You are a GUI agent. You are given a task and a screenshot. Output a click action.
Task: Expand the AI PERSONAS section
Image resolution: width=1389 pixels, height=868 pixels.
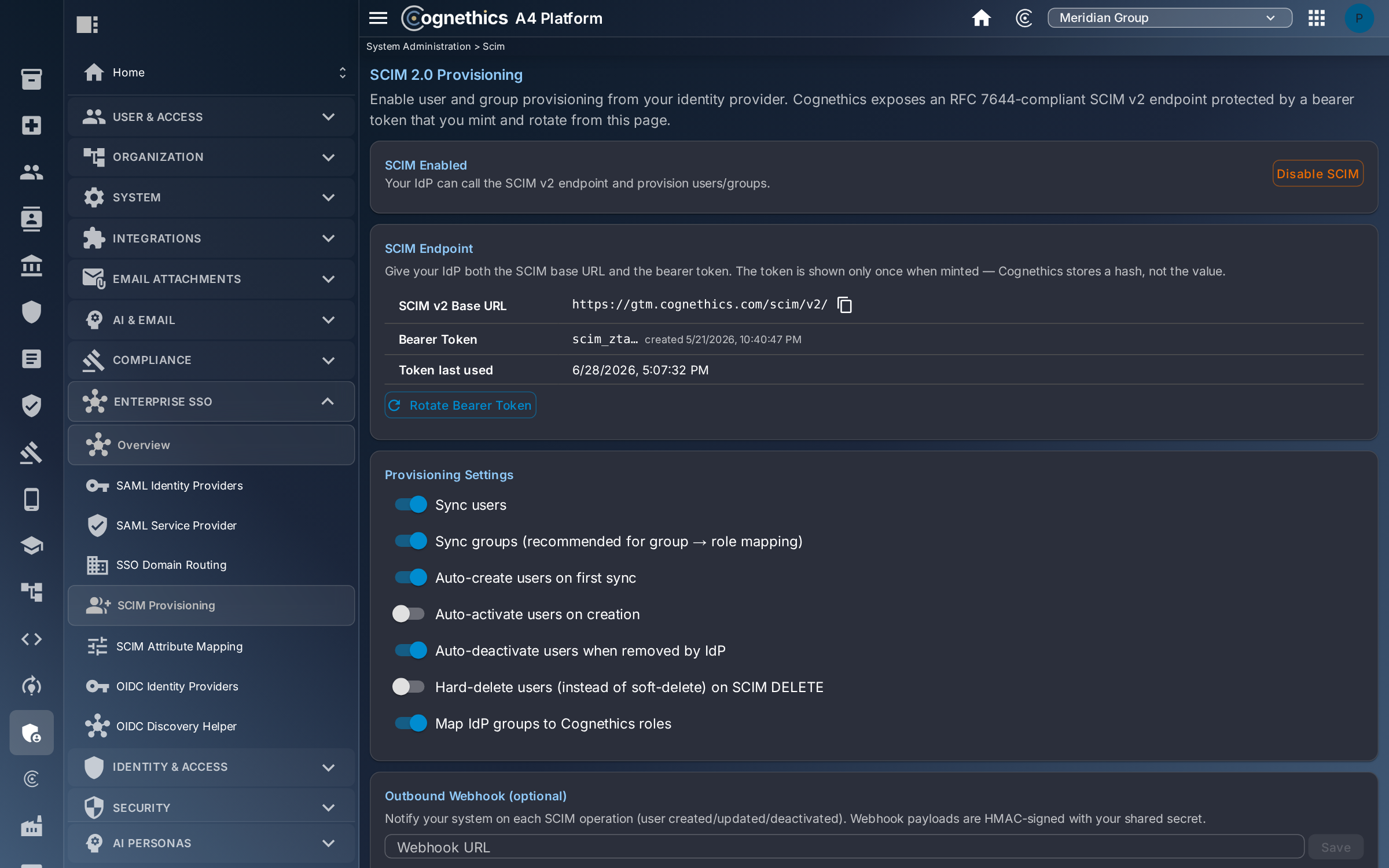(211, 843)
